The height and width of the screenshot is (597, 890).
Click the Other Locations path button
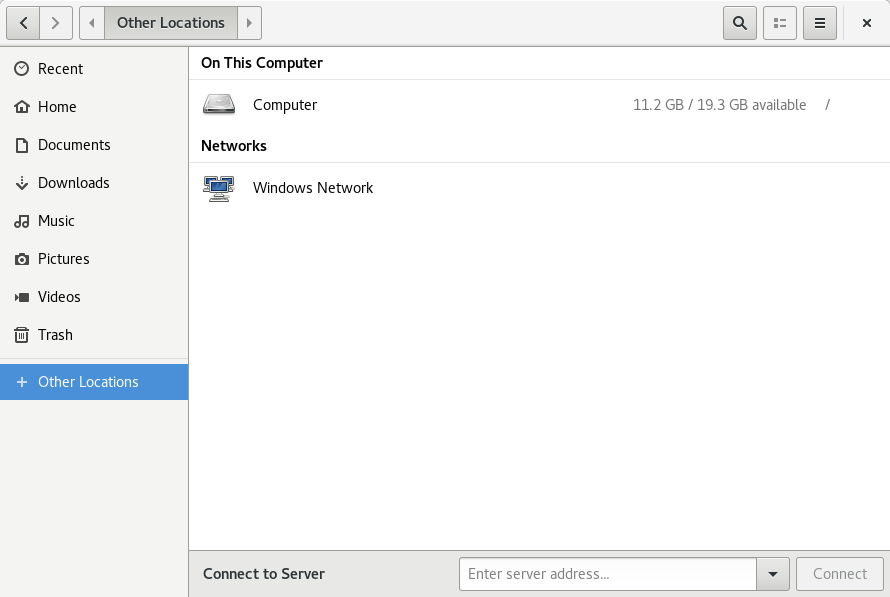click(171, 23)
